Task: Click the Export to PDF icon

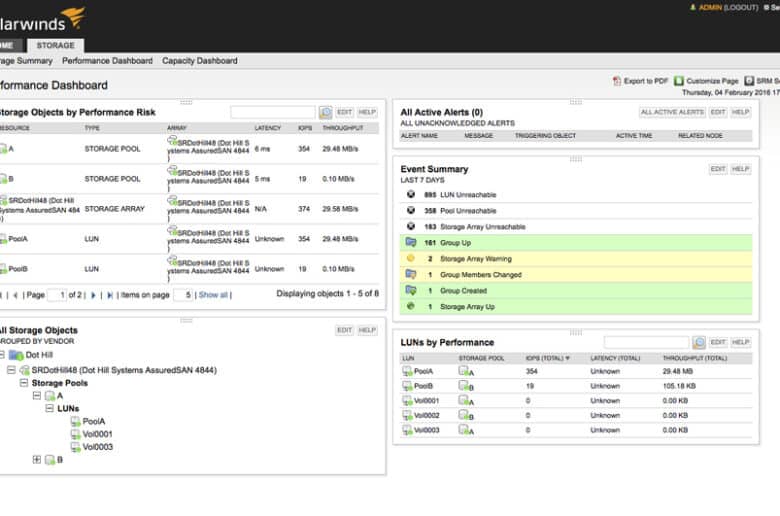Action: (x=617, y=81)
